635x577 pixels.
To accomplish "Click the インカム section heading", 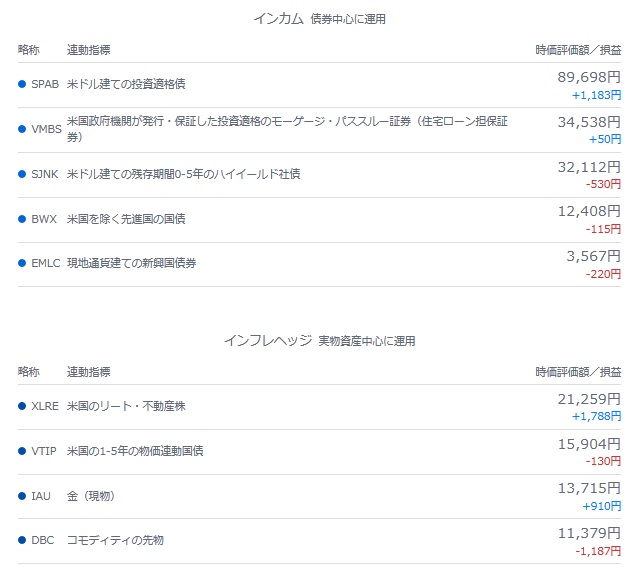I will click(x=278, y=19).
